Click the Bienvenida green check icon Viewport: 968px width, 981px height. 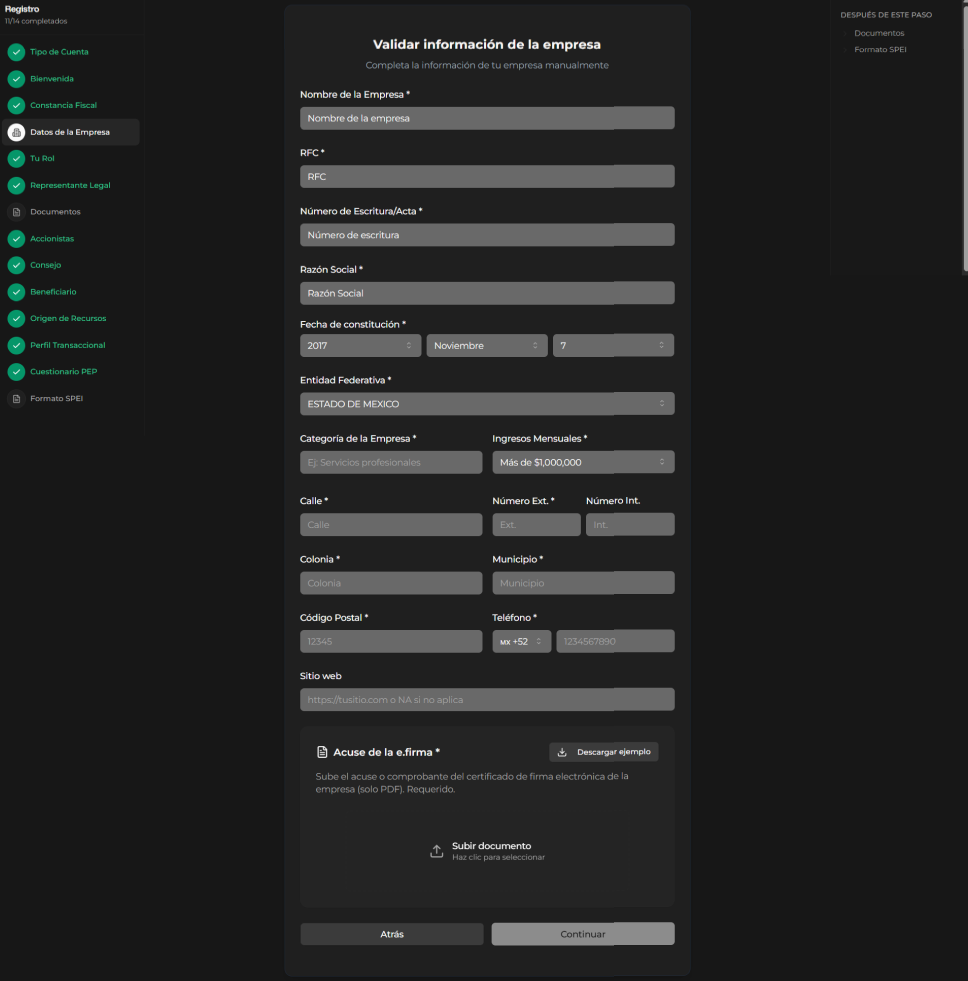[x=16, y=79]
